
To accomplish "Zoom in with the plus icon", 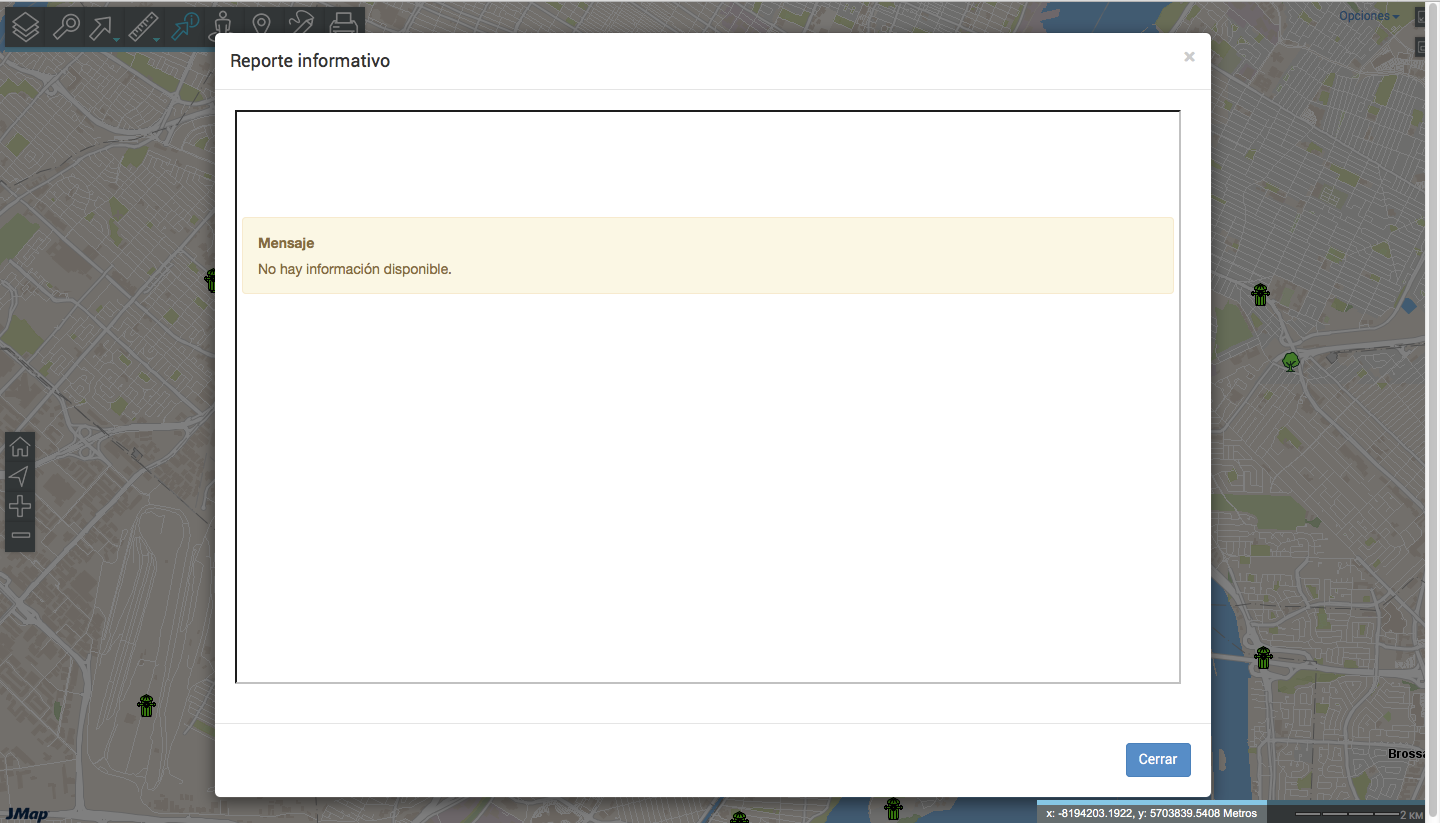I will click(20, 506).
